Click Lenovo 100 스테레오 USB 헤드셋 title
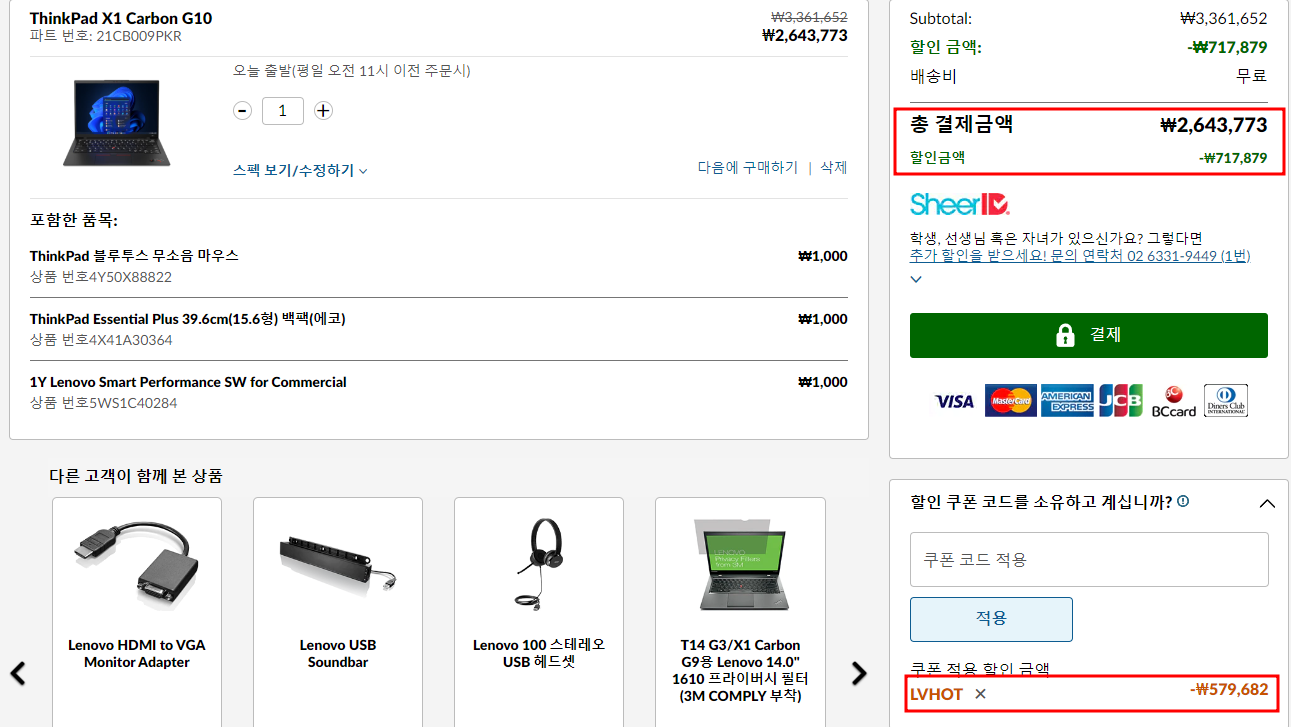 [x=539, y=654]
